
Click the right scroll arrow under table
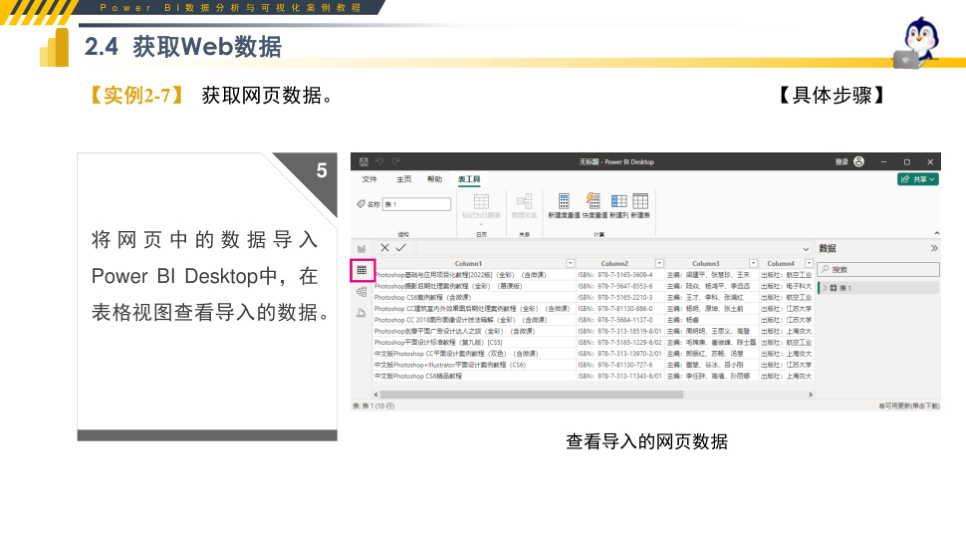(x=810, y=394)
